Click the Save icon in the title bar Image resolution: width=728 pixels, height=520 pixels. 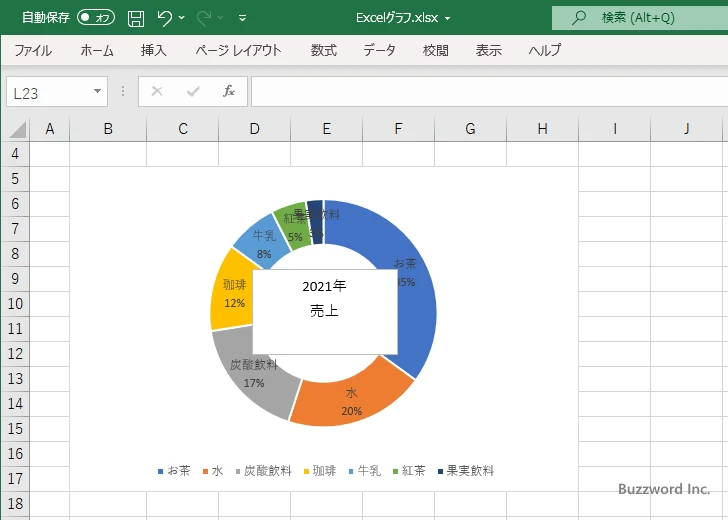click(136, 19)
